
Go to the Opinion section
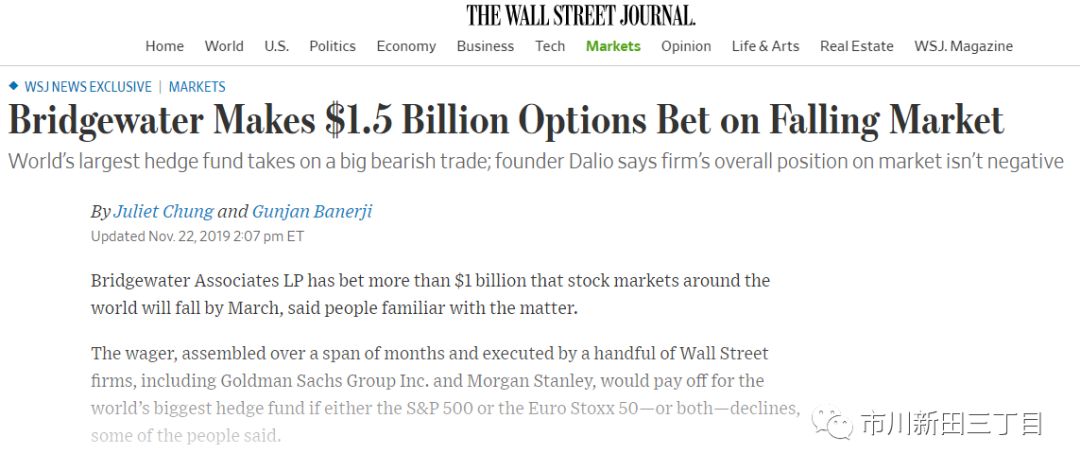coord(686,46)
